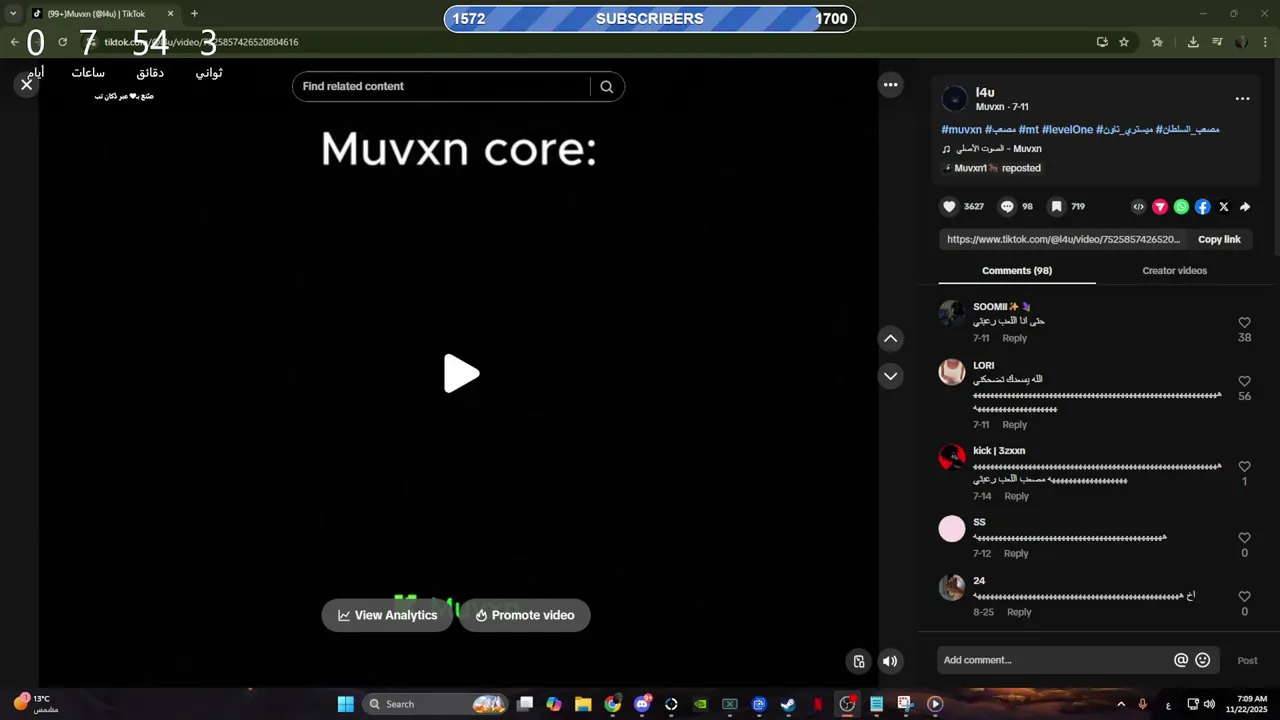Share video to X
Viewport: 1280px width, 720px height.
(x=1224, y=207)
